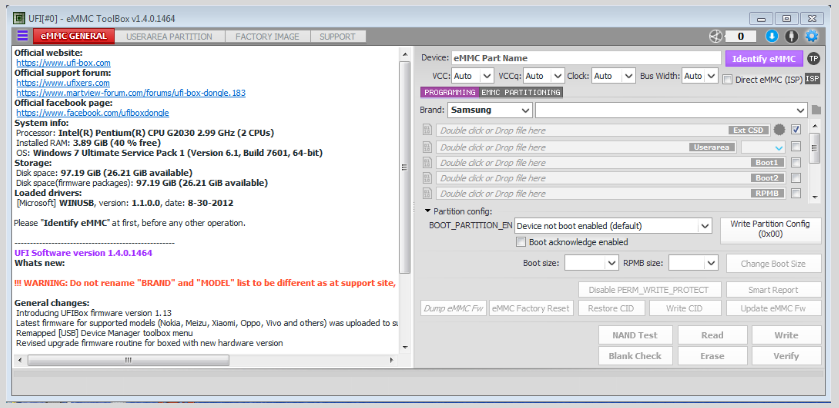Switch to eMMC GENERAL tab
Image resolution: width=839 pixels, height=408 pixels.
[x=74, y=36]
